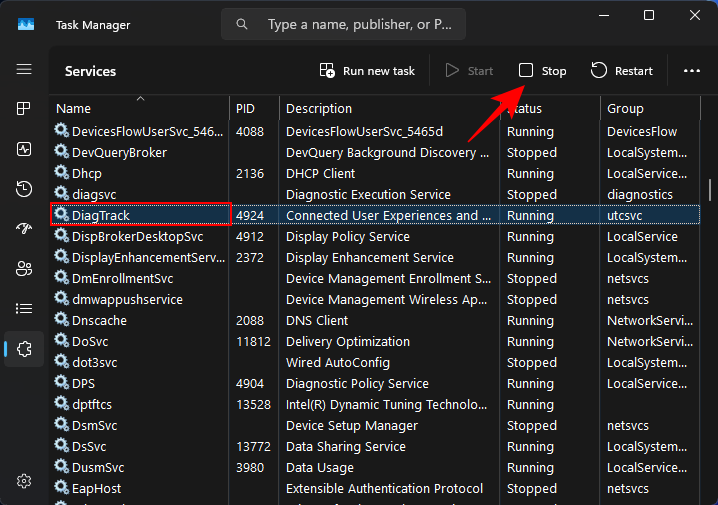This screenshot has width=718, height=505.
Task: Click PID 13528 cell
Action: click(253, 405)
